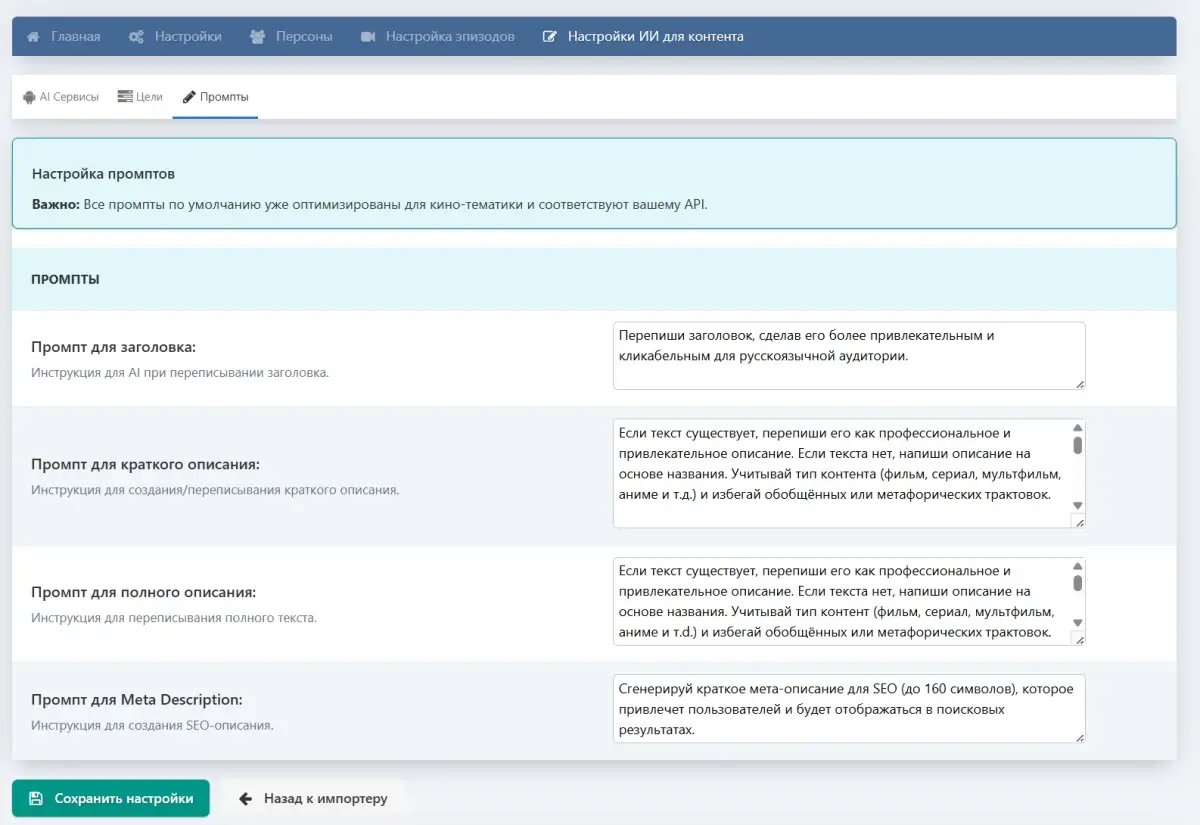Focus the Промпт для Meta Description text area
The image size is (1200, 825).
[848, 708]
